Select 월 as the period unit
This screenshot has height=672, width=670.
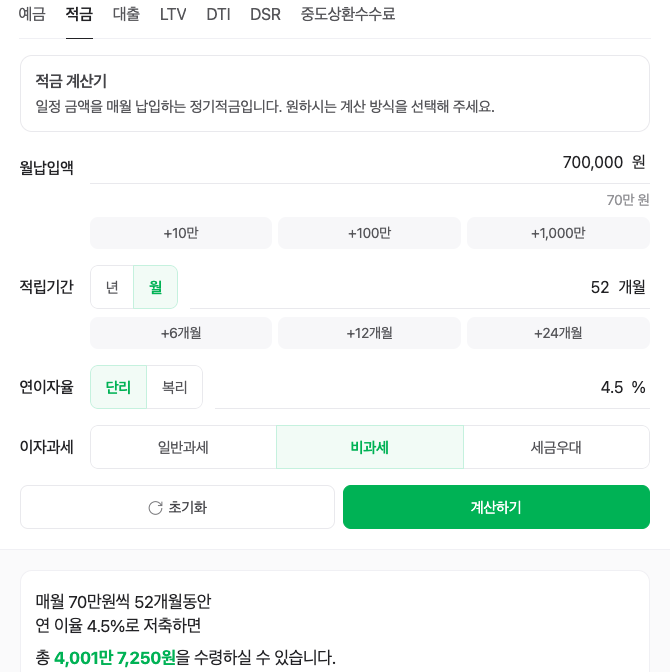tap(156, 287)
